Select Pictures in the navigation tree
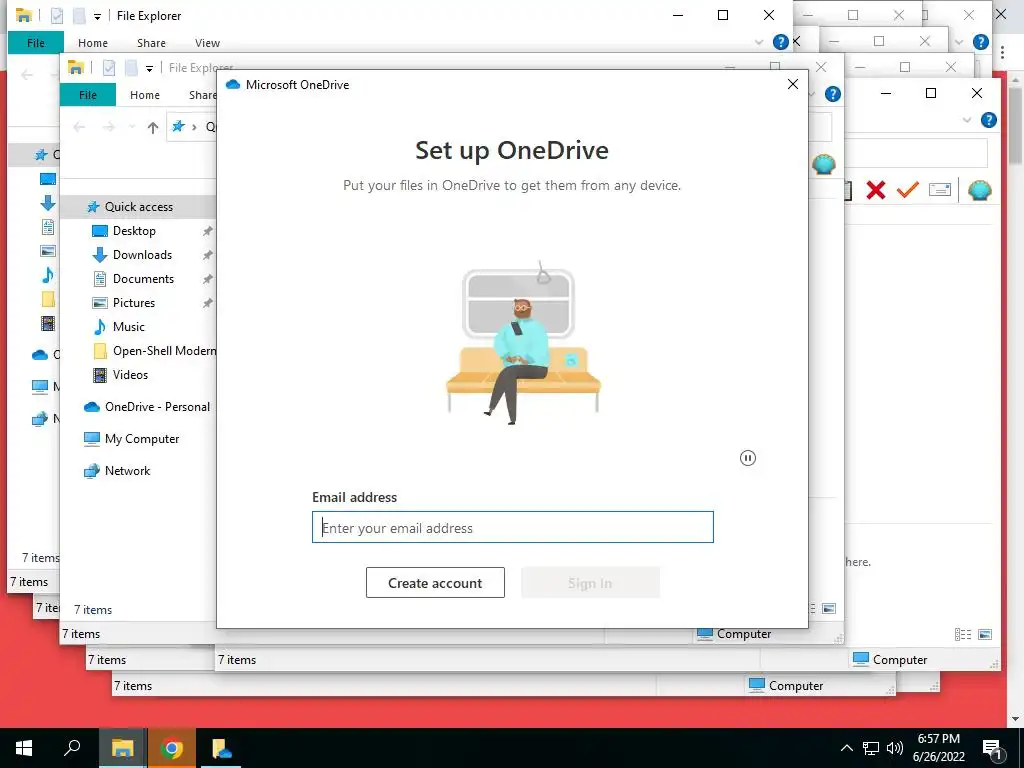This screenshot has height=768, width=1024. pos(133,302)
